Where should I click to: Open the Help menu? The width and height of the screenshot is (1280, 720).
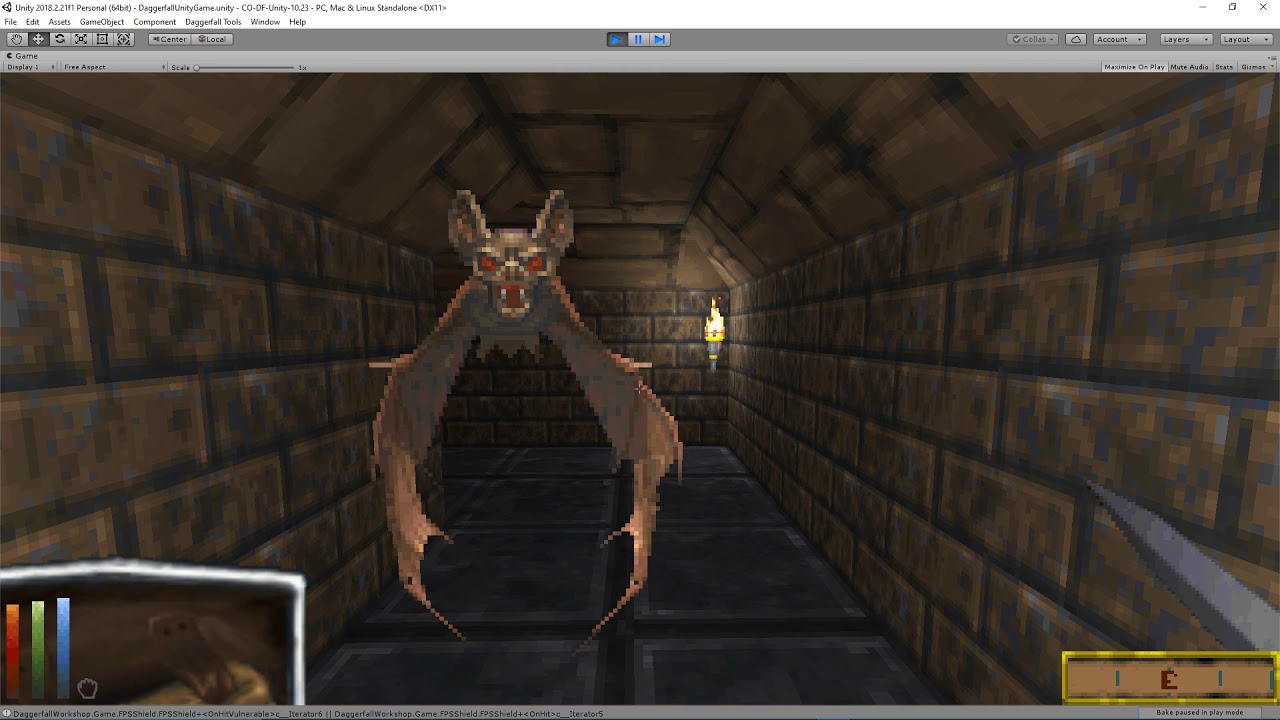pyautogui.click(x=297, y=22)
